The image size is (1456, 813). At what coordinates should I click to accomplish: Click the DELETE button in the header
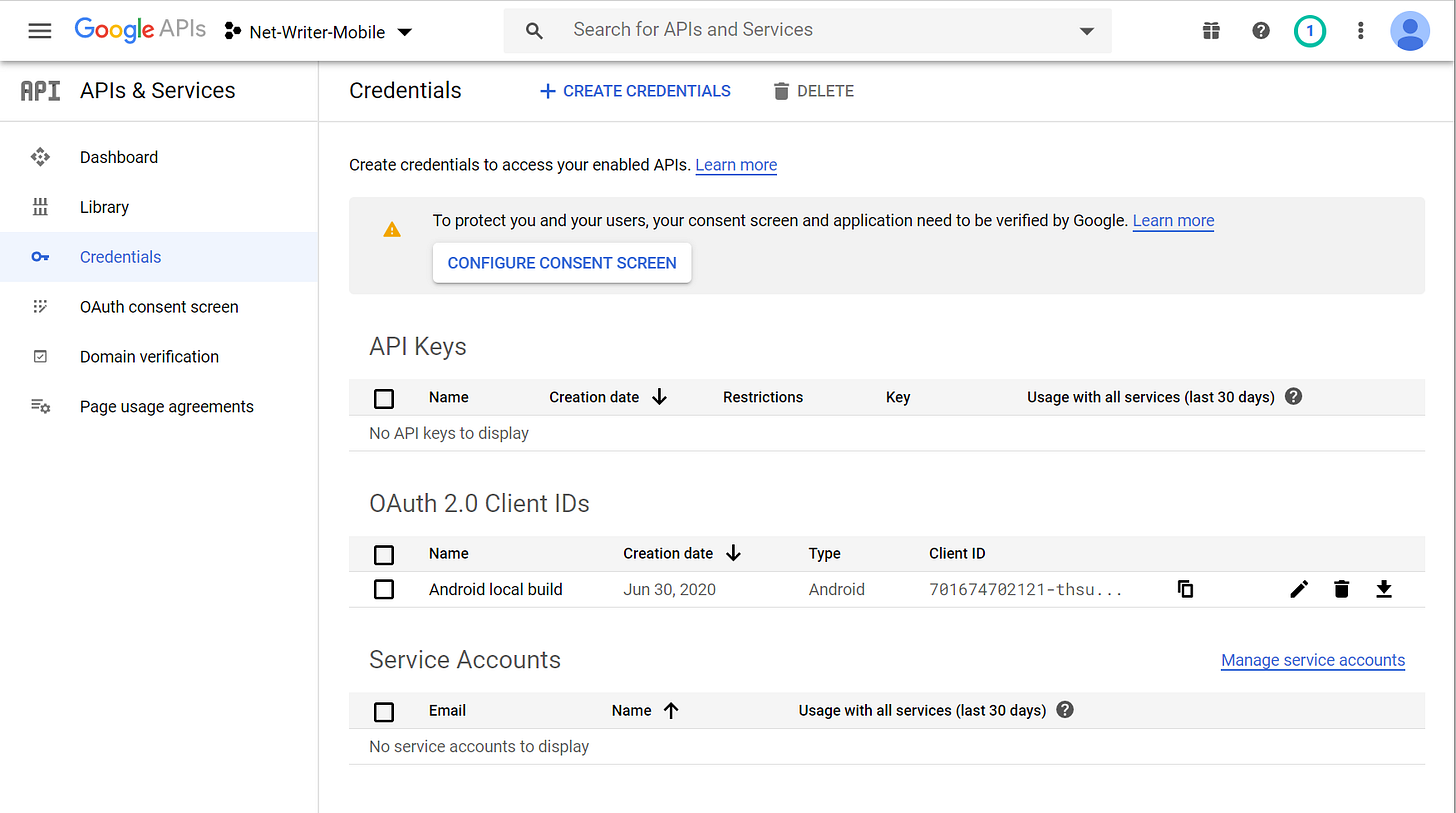coord(813,91)
